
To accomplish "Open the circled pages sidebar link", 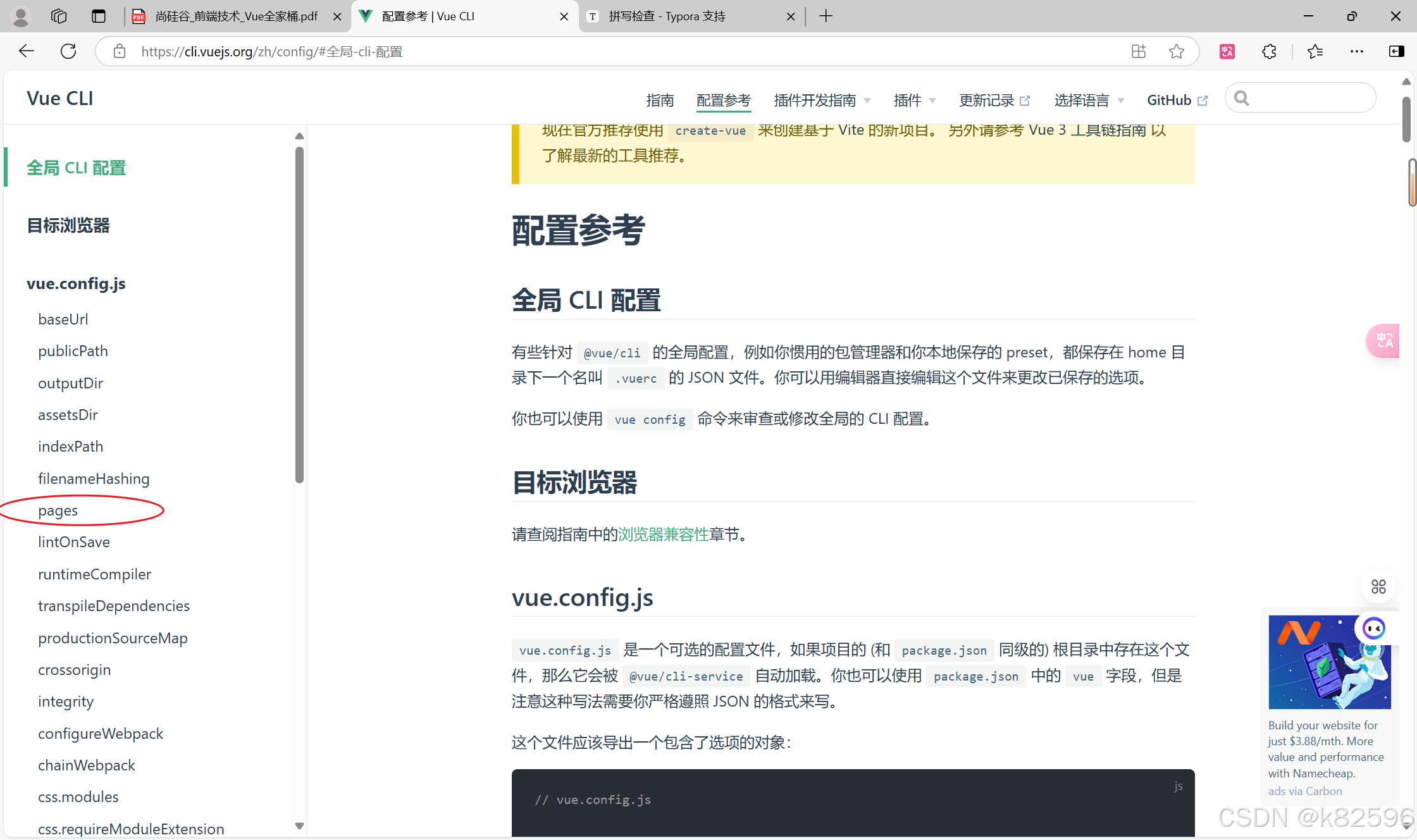I will (58, 510).
